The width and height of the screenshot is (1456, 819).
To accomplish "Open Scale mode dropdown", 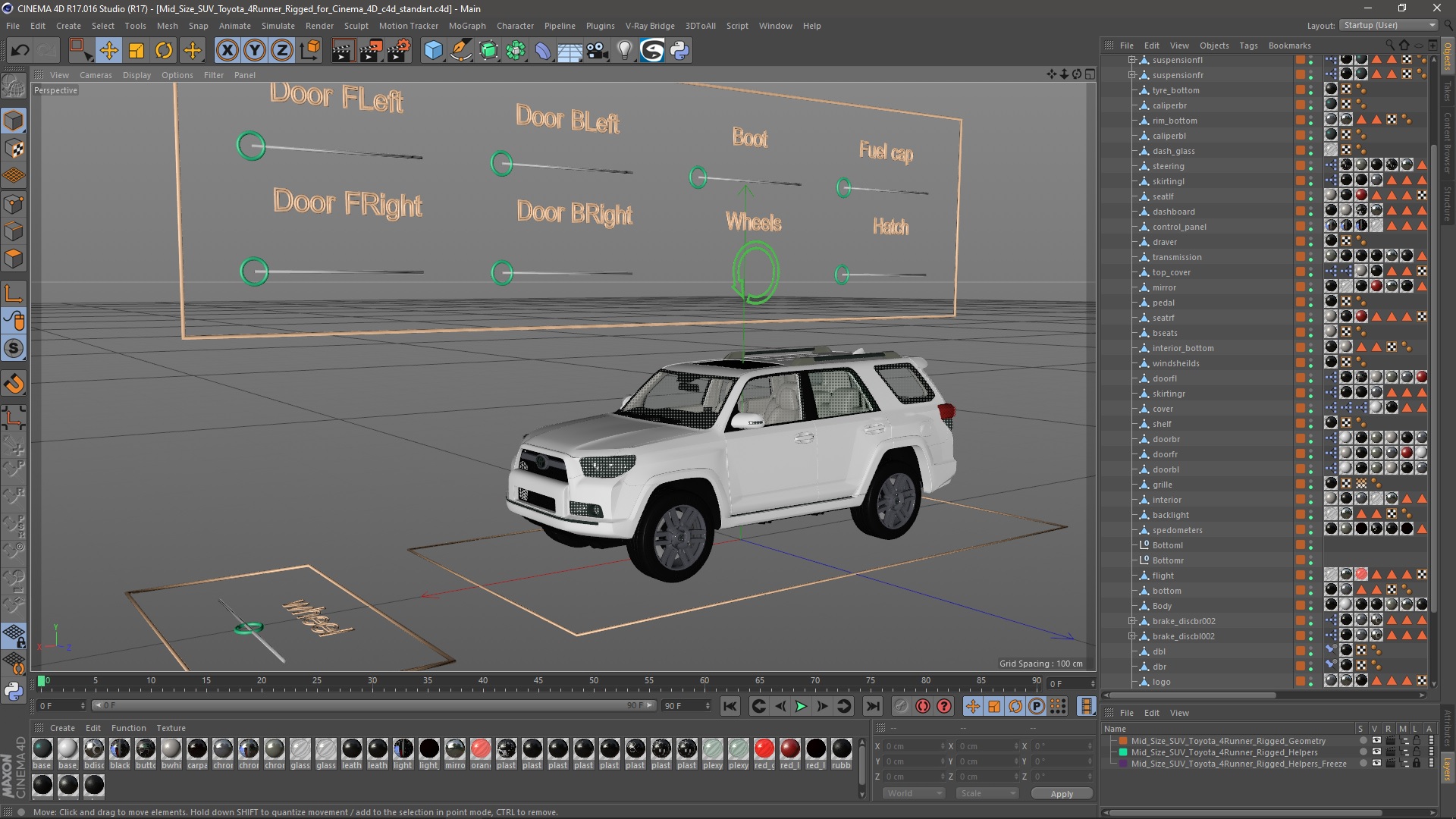I will click(x=987, y=793).
